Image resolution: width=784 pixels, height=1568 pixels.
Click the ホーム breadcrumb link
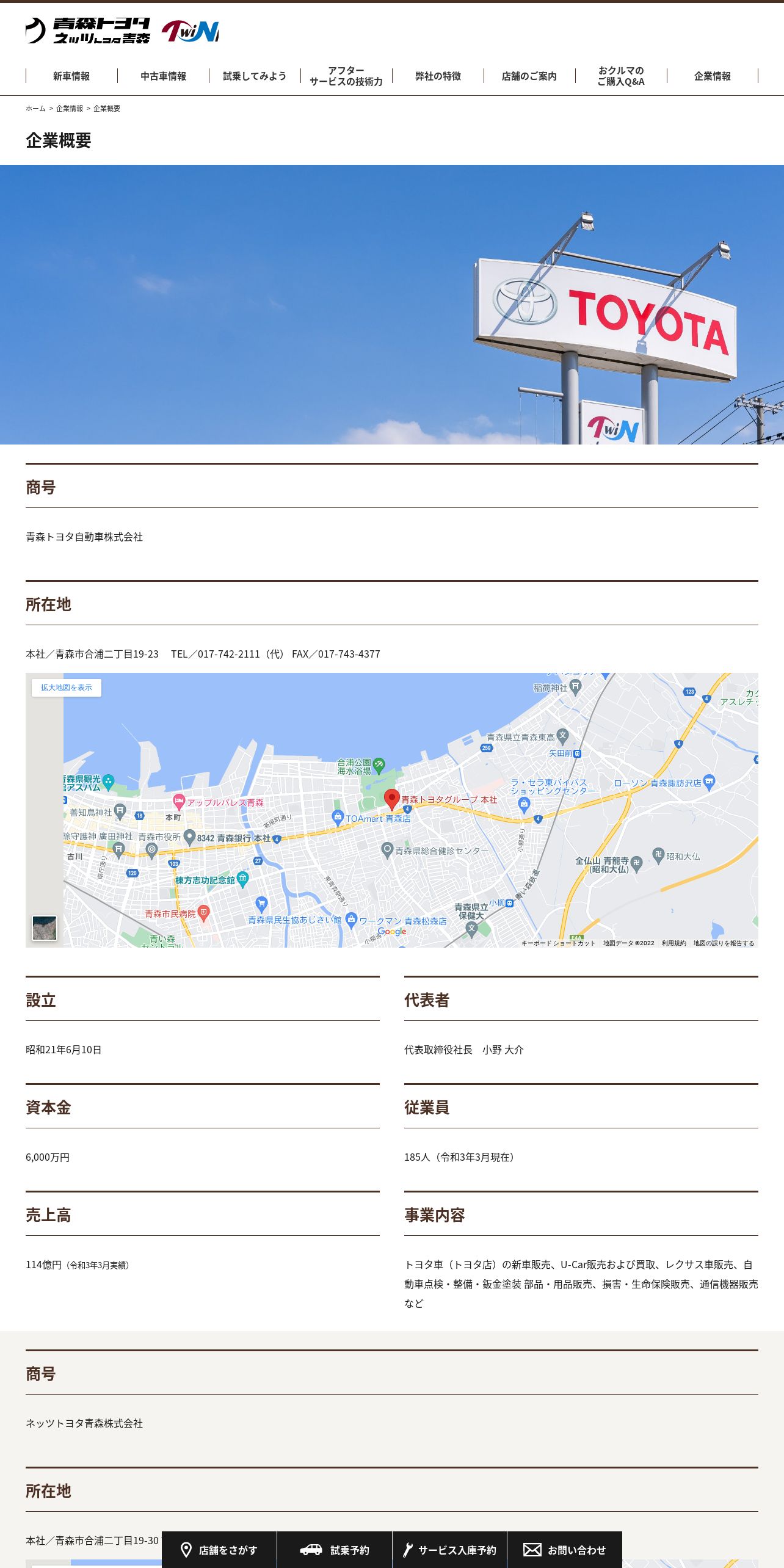(x=35, y=109)
